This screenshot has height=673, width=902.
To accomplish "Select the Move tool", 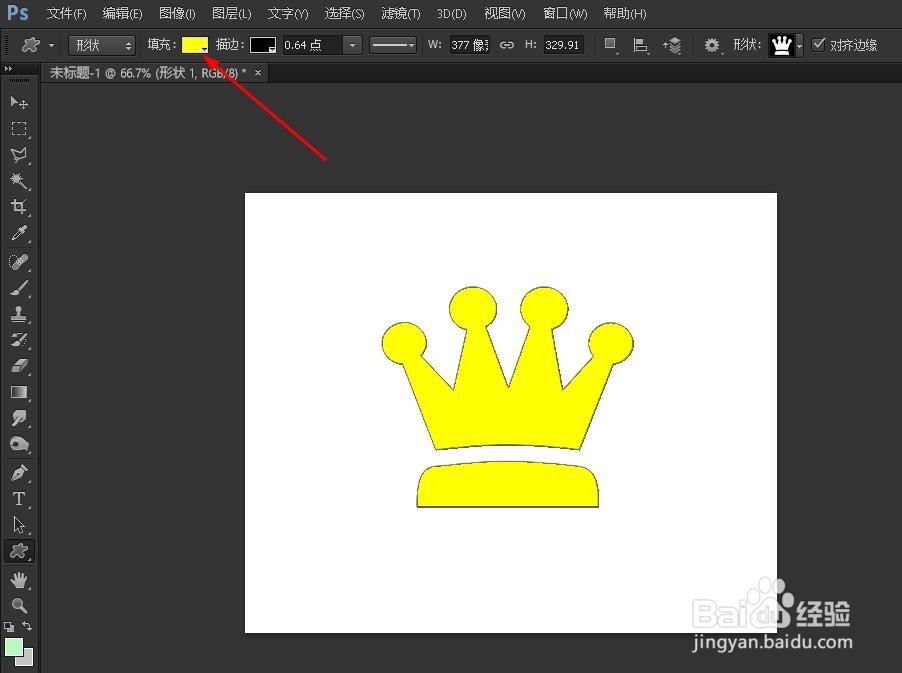I will [x=19, y=102].
